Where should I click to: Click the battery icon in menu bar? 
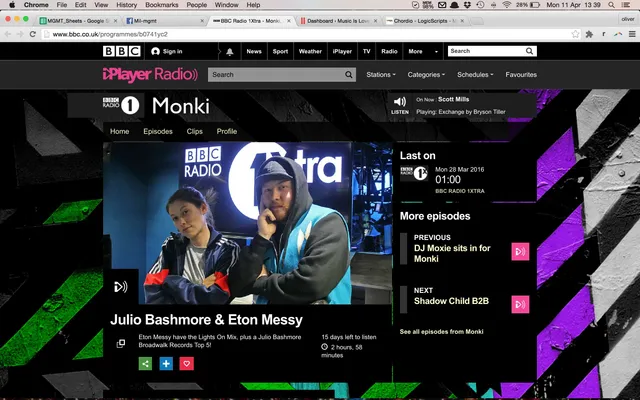pyautogui.click(x=535, y=5)
